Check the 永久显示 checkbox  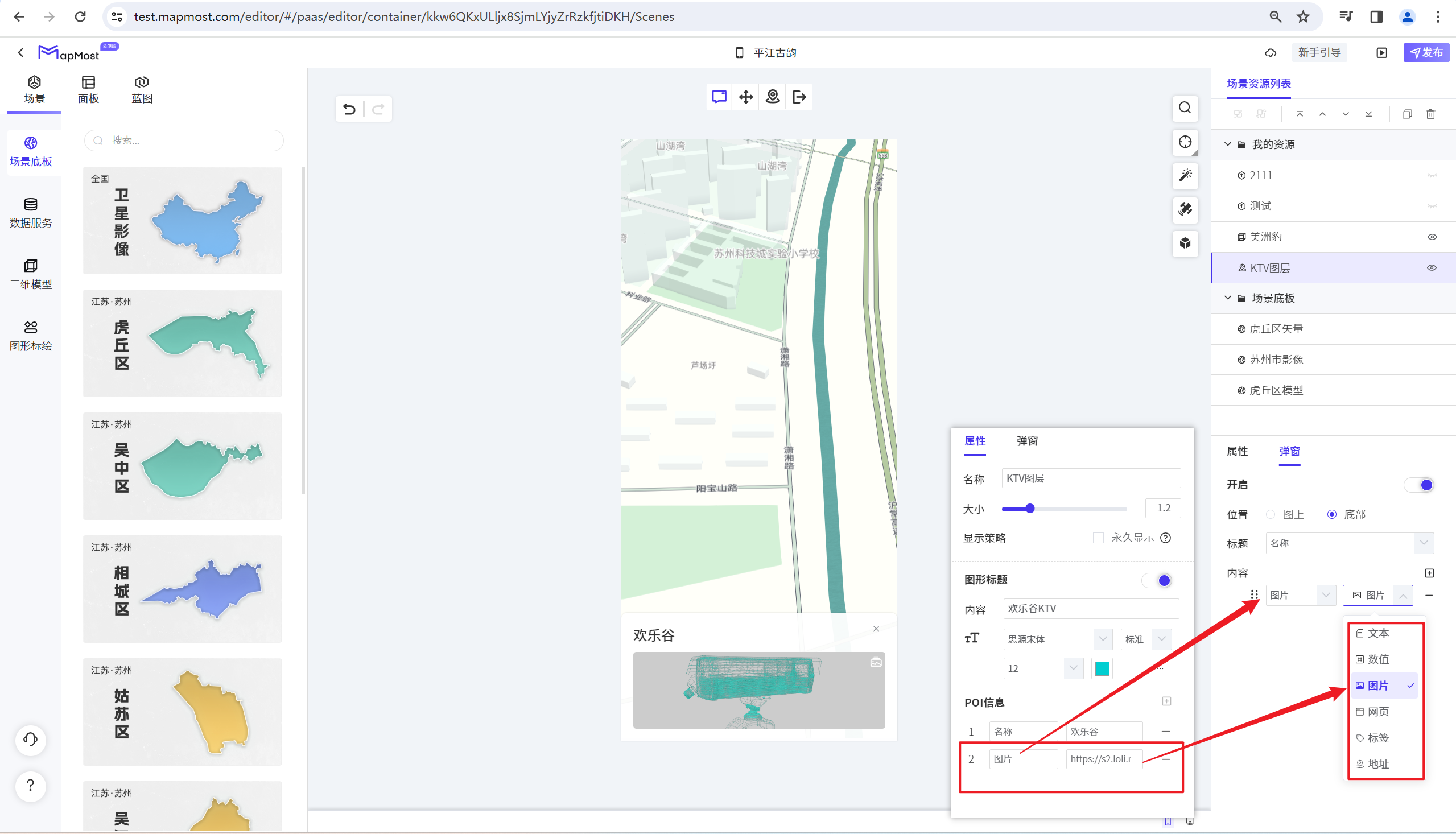pyautogui.click(x=1098, y=538)
